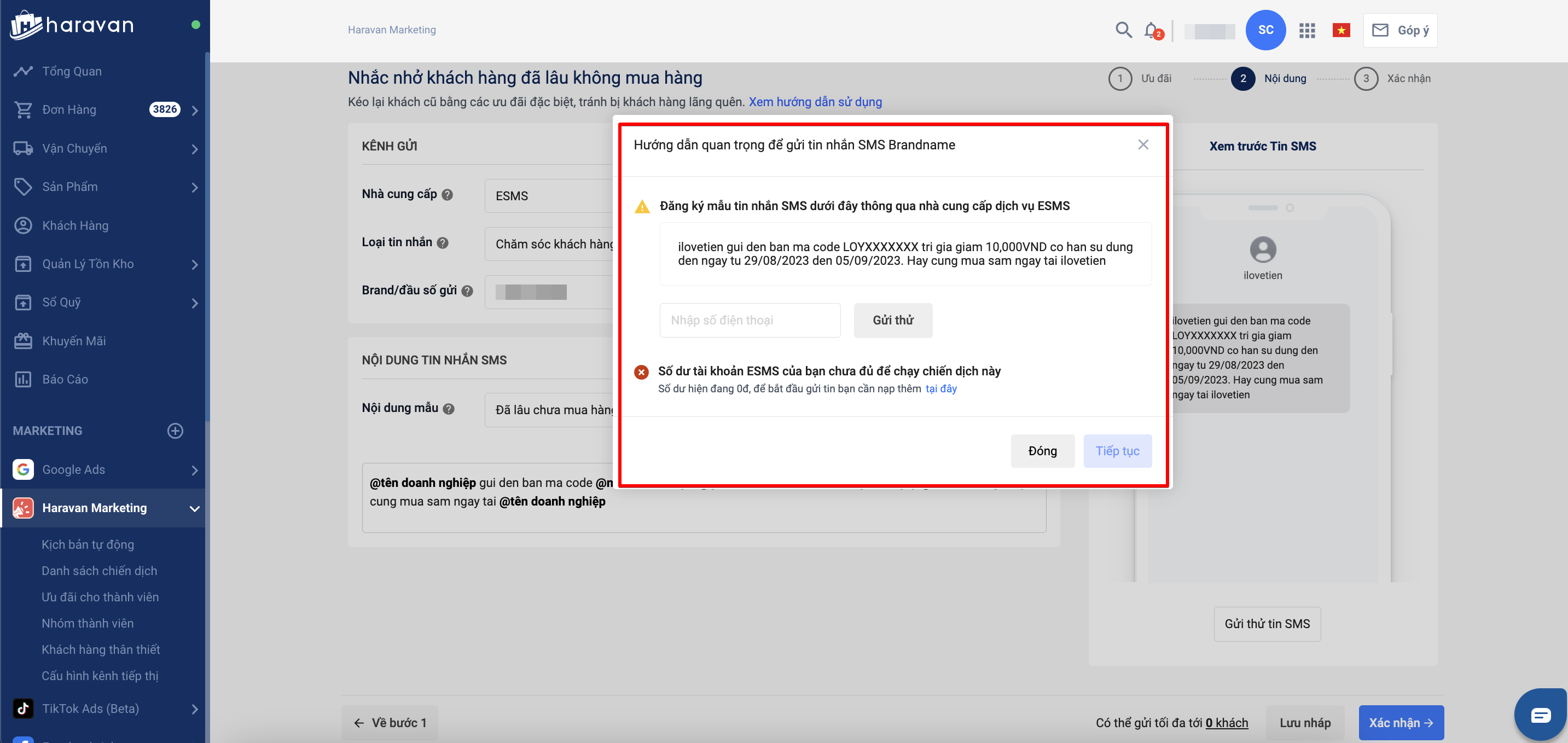
Task: Click the Lưu nháp button
Action: point(1305,723)
